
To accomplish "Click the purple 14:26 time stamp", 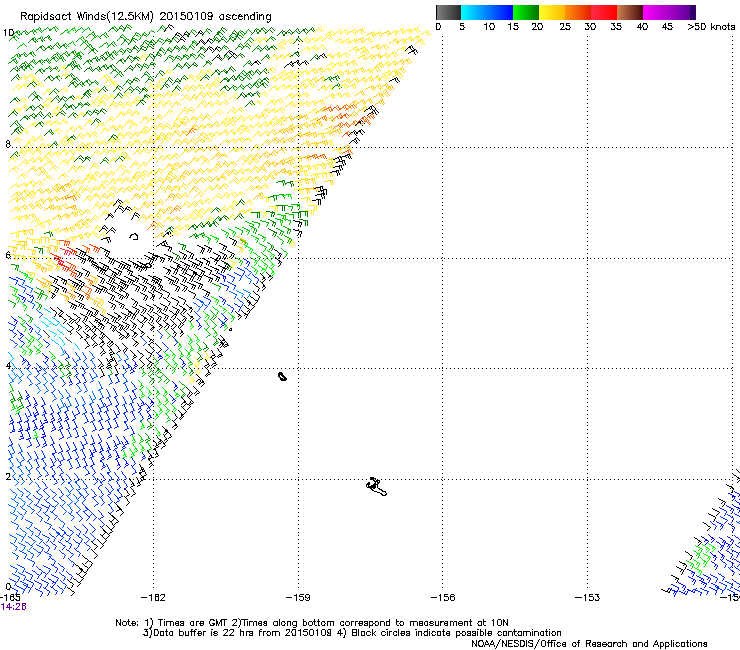I will click(13, 607).
